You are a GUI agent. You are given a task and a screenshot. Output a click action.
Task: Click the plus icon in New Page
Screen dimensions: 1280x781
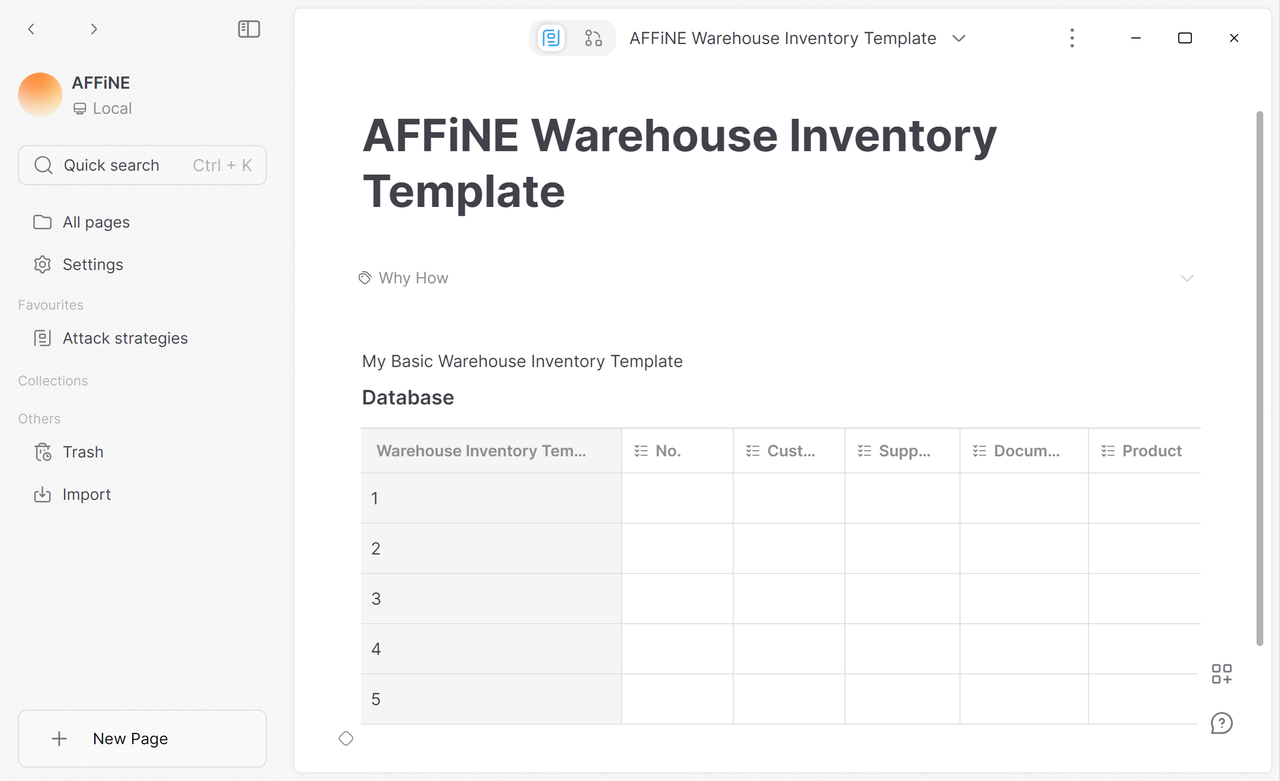pos(59,739)
